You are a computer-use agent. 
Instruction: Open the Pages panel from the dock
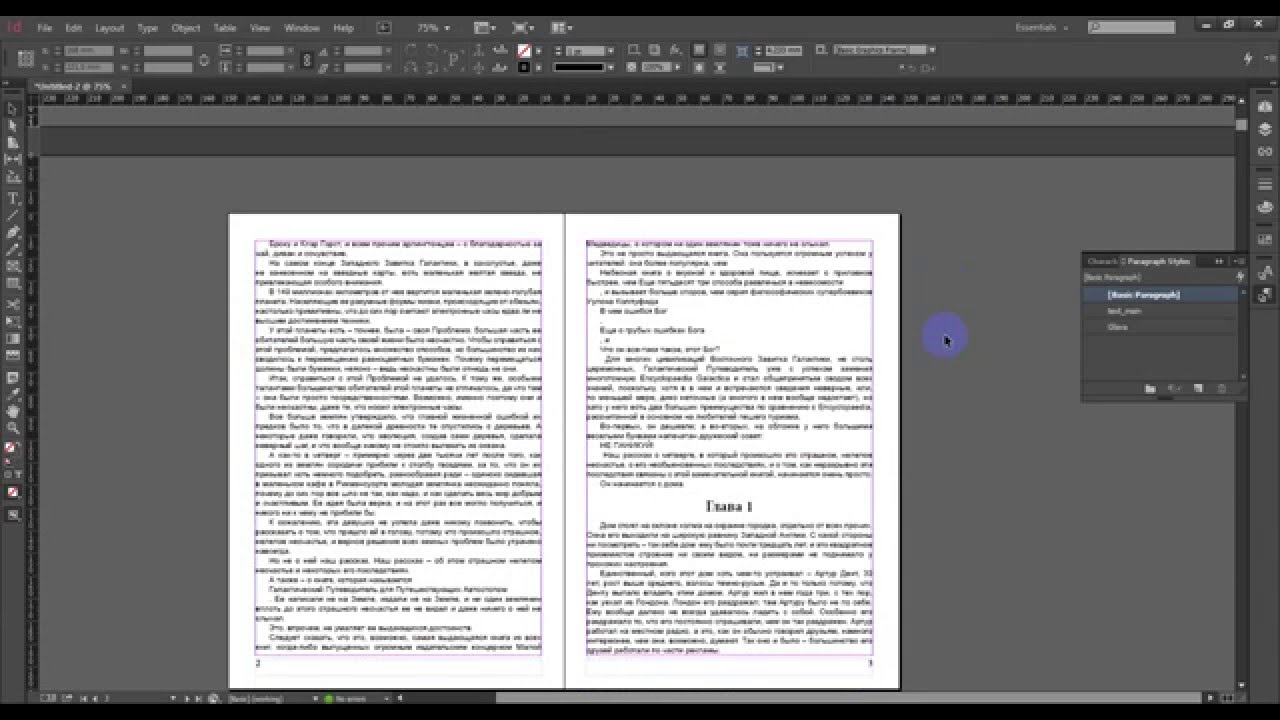point(1265,106)
